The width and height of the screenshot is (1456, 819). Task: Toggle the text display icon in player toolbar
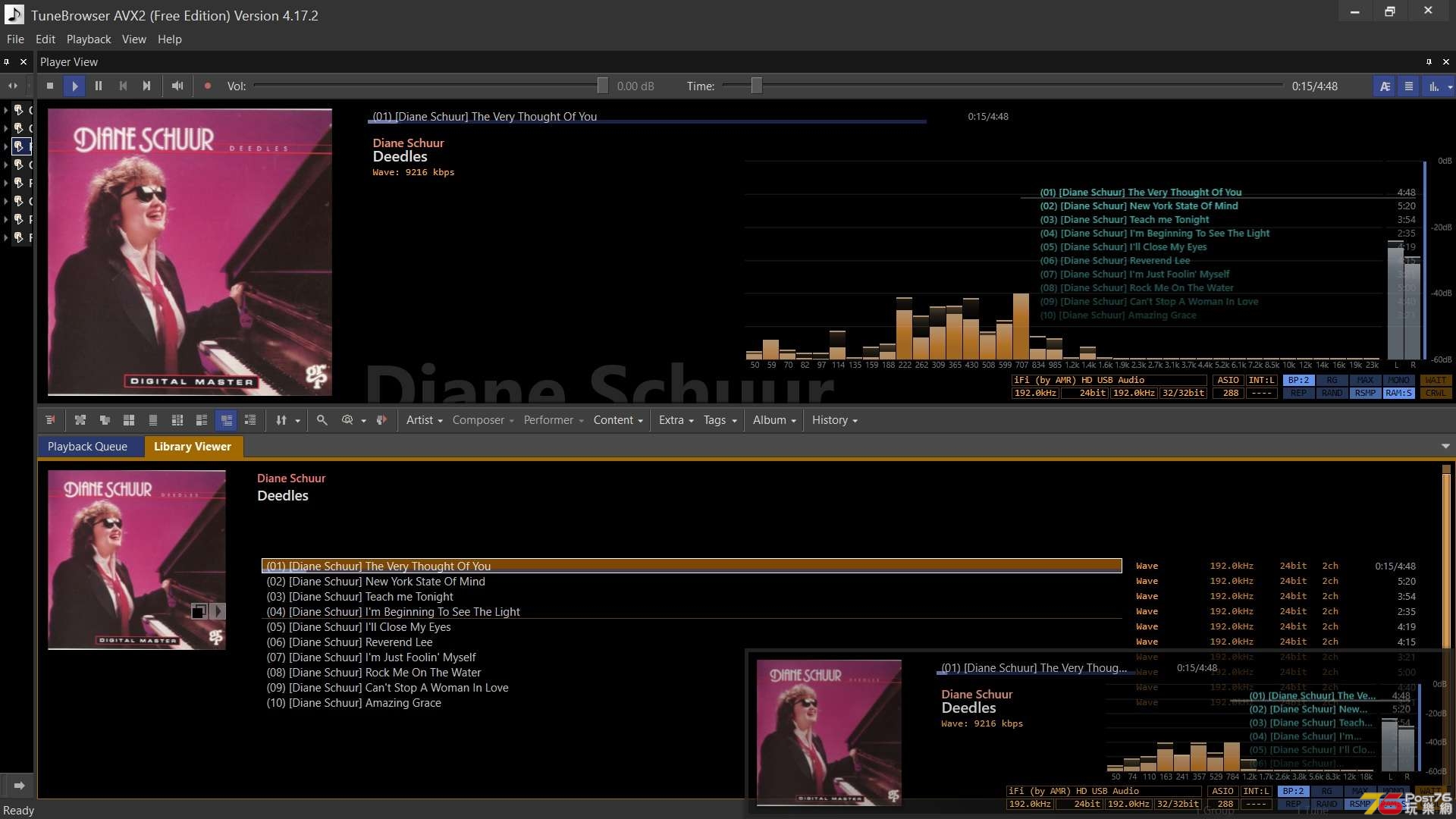[x=1385, y=86]
